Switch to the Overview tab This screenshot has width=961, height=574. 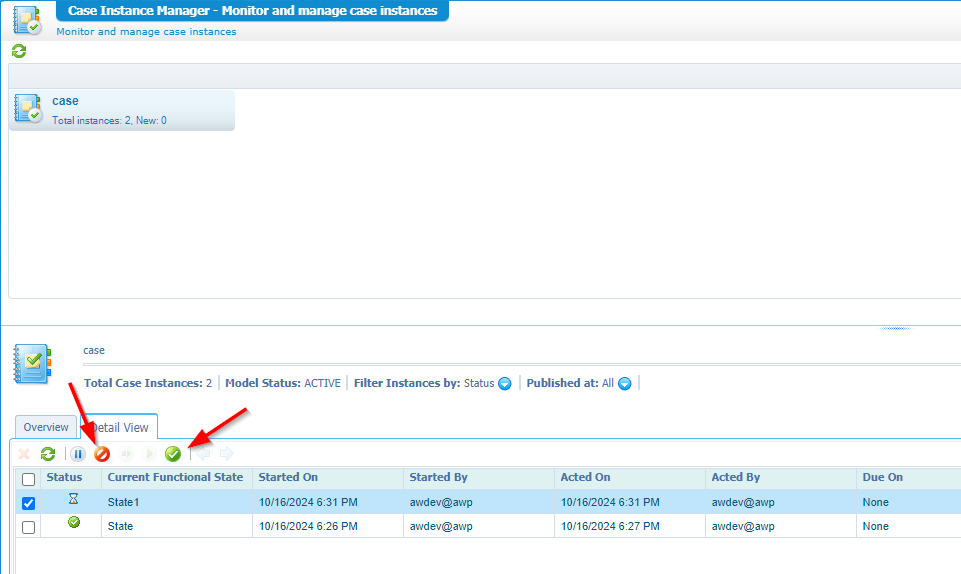[x=46, y=427]
